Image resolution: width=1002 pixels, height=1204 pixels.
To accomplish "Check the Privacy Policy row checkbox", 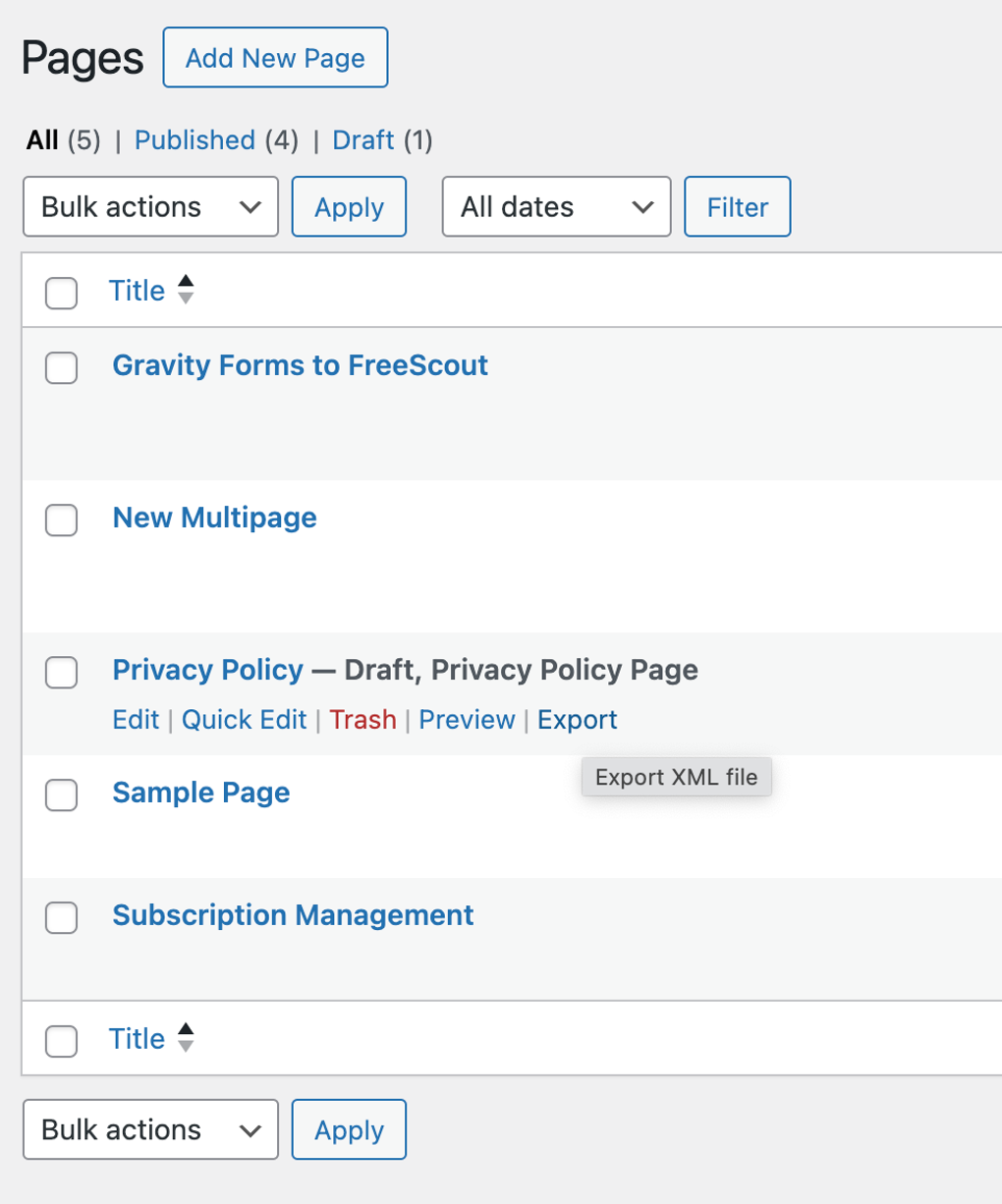I will (61, 673).
